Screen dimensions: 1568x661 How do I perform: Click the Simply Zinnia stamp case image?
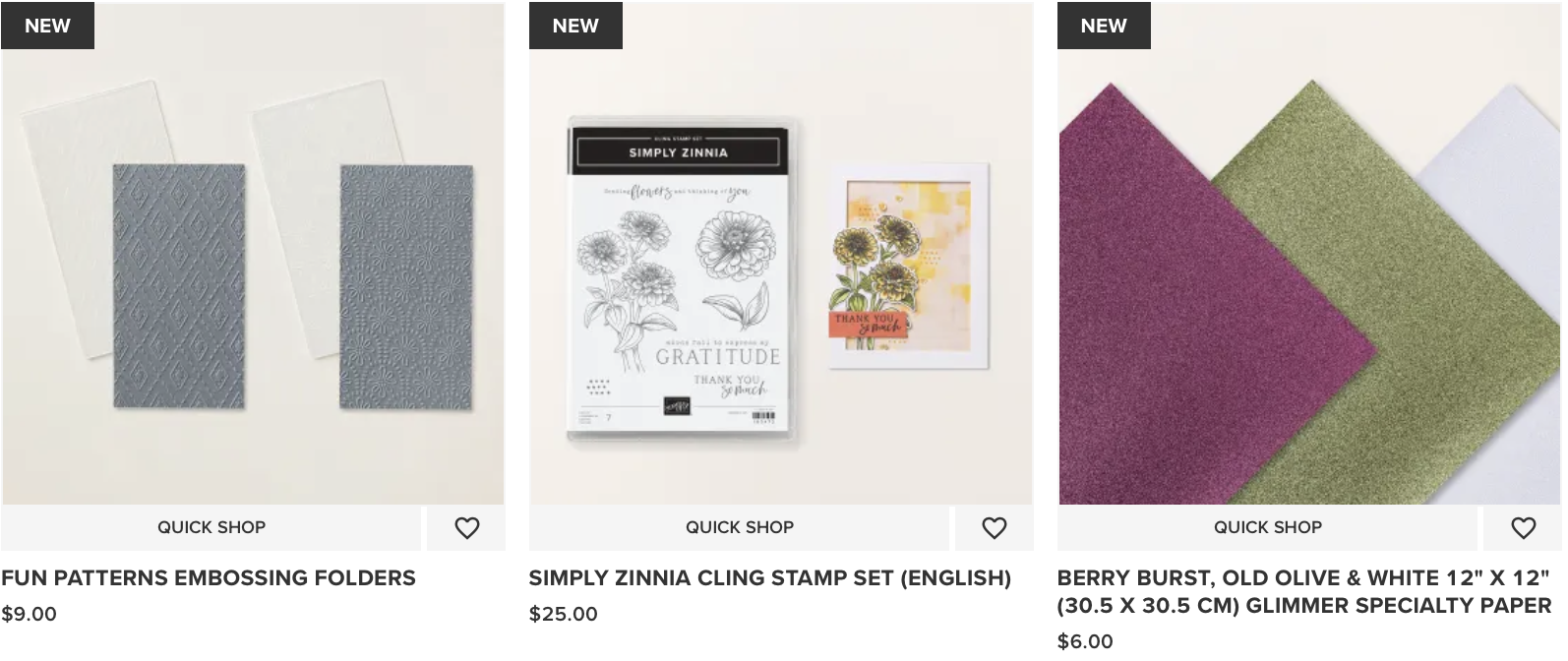[x=684, y=280]
